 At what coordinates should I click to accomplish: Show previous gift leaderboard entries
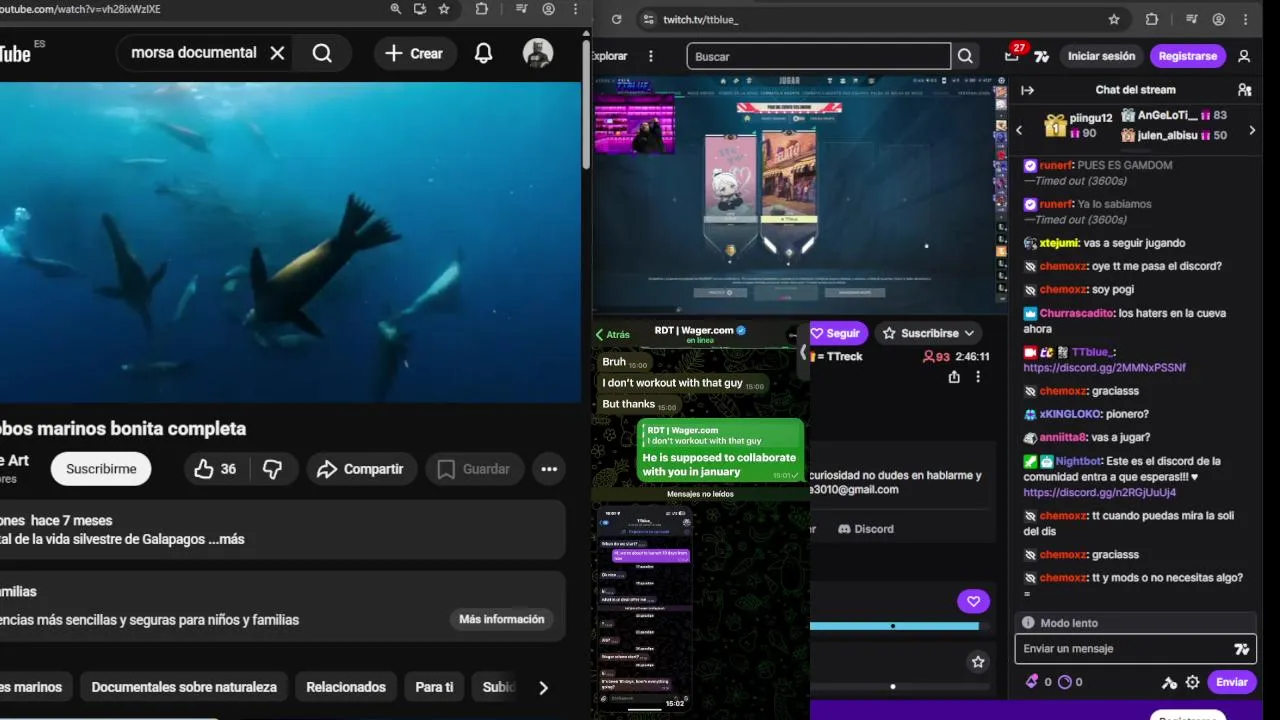(1019, 130)
